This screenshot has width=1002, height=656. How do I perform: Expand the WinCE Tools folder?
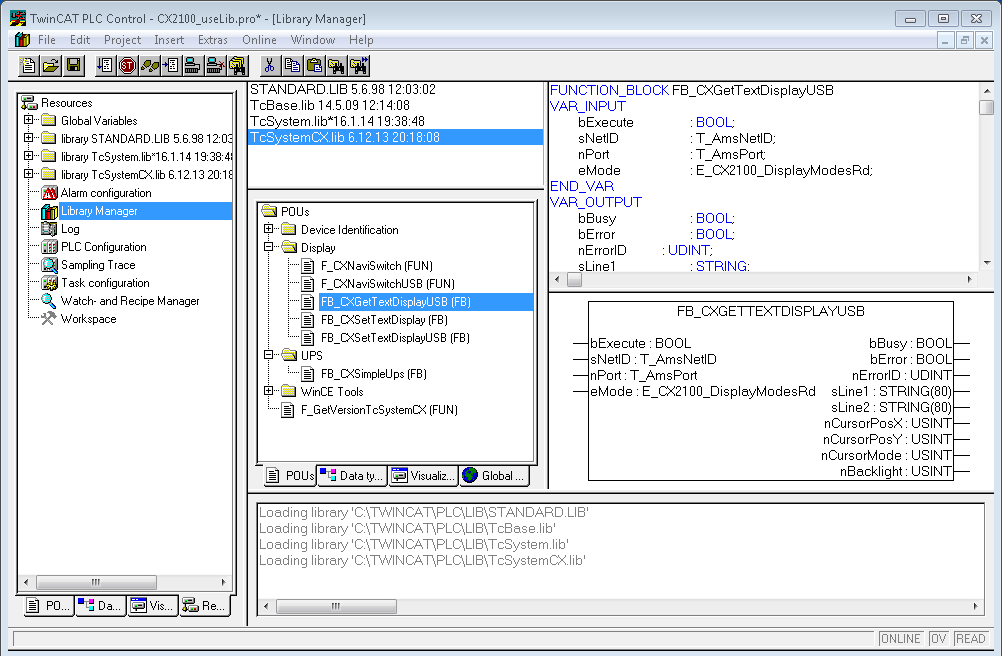268,390
